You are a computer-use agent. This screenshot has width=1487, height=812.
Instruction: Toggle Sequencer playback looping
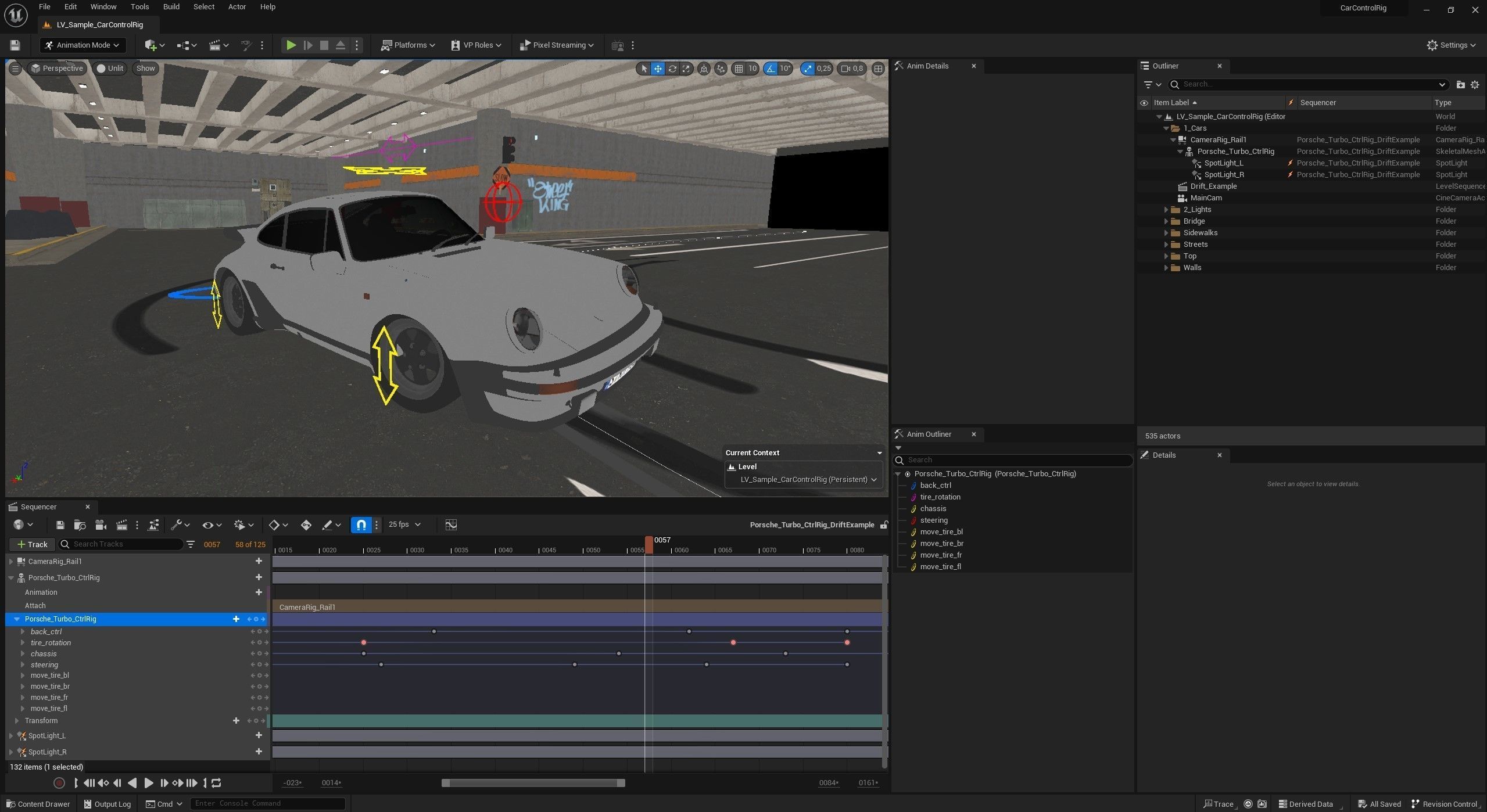pos(216,783)
